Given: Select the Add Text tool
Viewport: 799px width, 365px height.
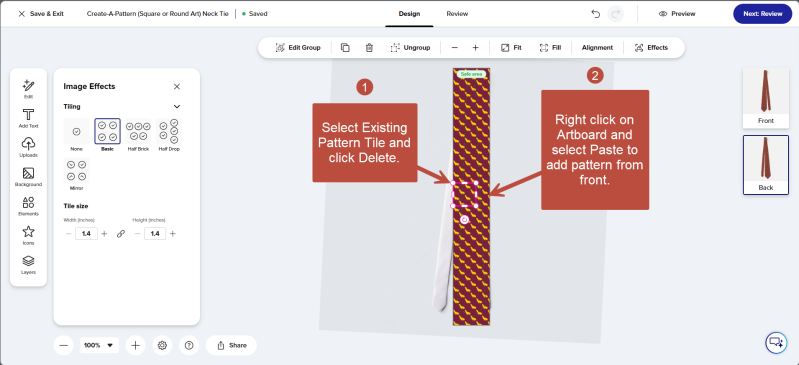Looking at the screenshot, I should [29, 118].
